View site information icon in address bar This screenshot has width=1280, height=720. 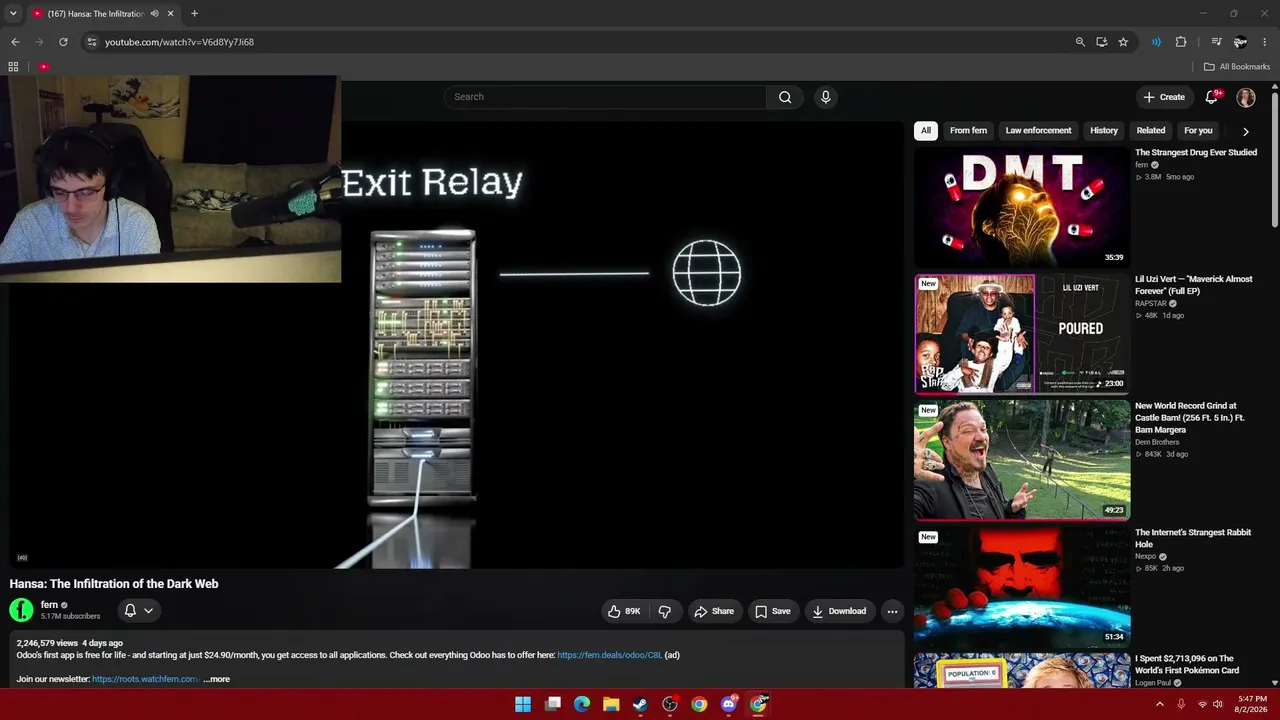[x=91, y=42]
